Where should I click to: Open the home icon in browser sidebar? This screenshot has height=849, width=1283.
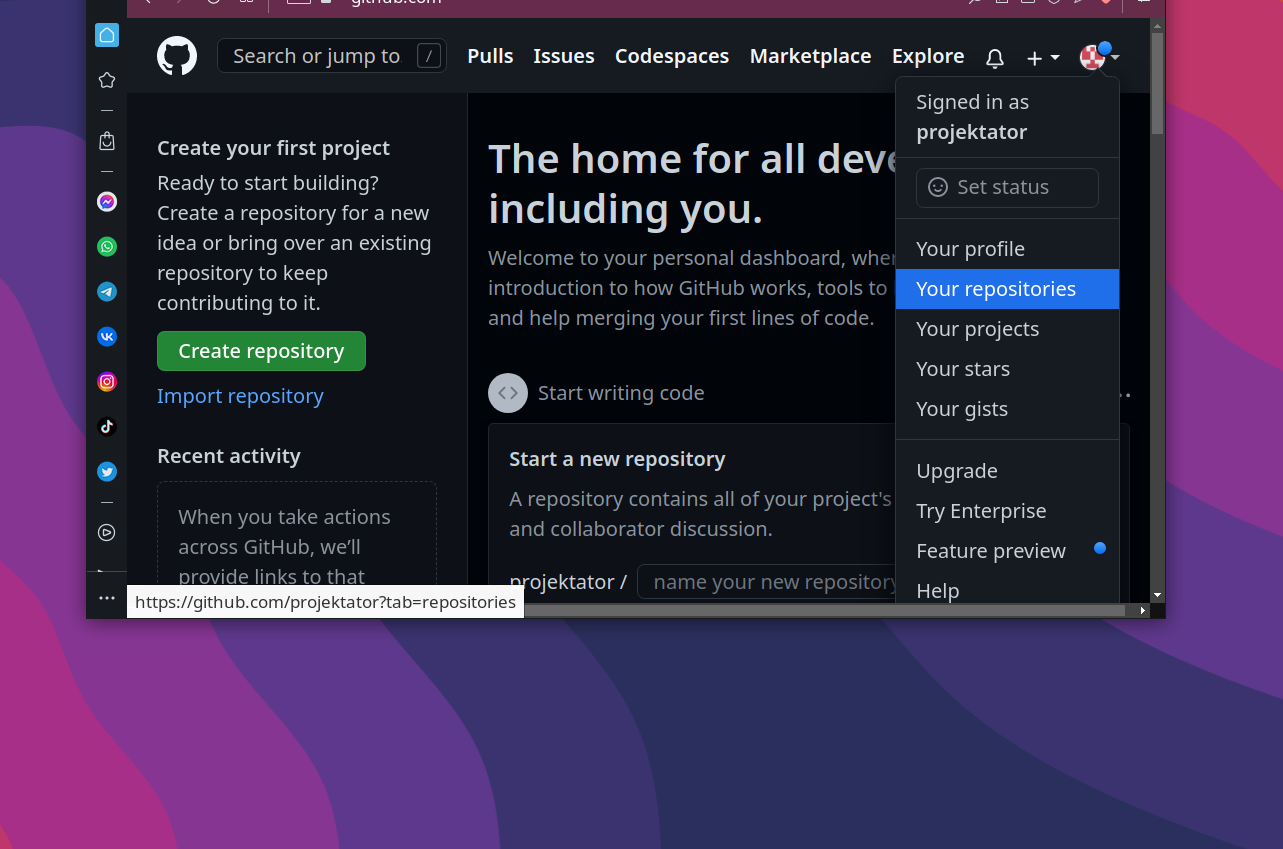(107, 35)
